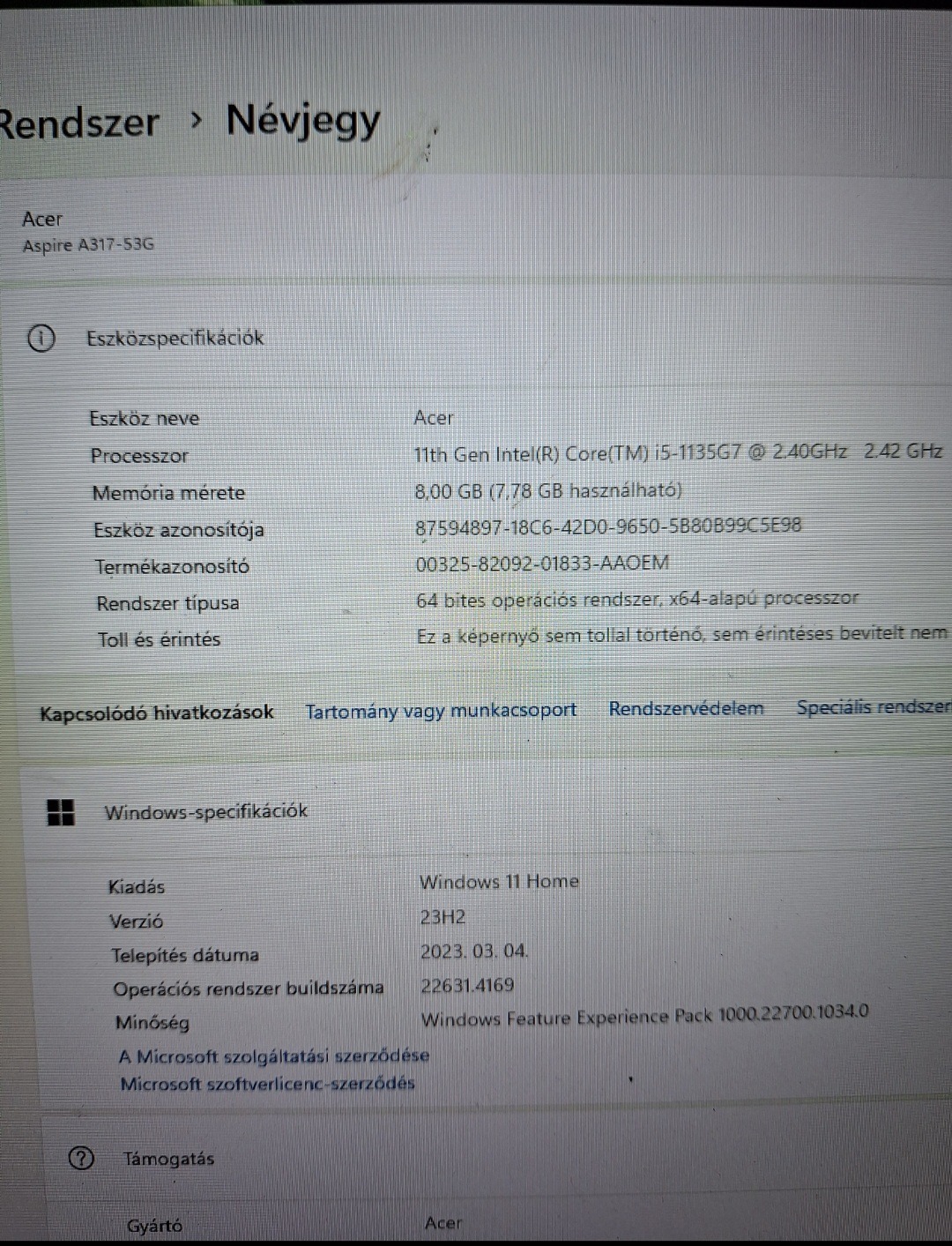
Task: Click the Termékazonosító label
Action: 172,566
